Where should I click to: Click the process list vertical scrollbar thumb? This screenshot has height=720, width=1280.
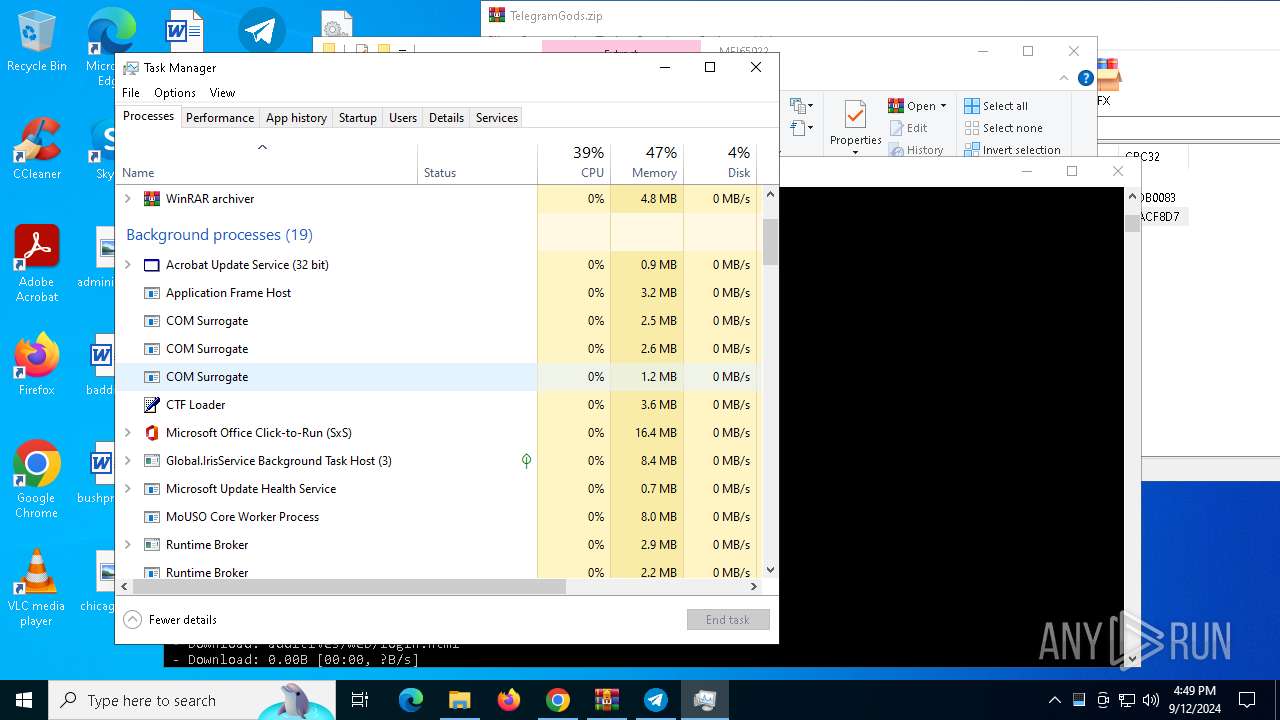click(770, 242)
